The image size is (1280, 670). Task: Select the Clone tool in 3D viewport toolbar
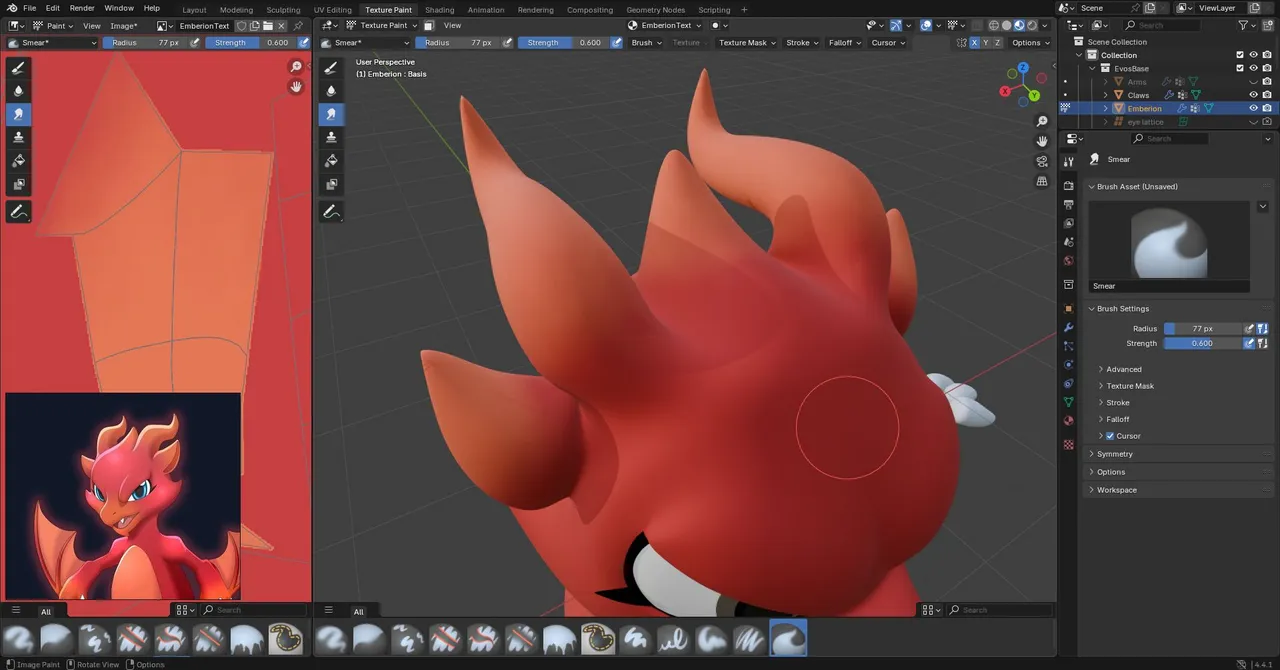pos(331,137)
